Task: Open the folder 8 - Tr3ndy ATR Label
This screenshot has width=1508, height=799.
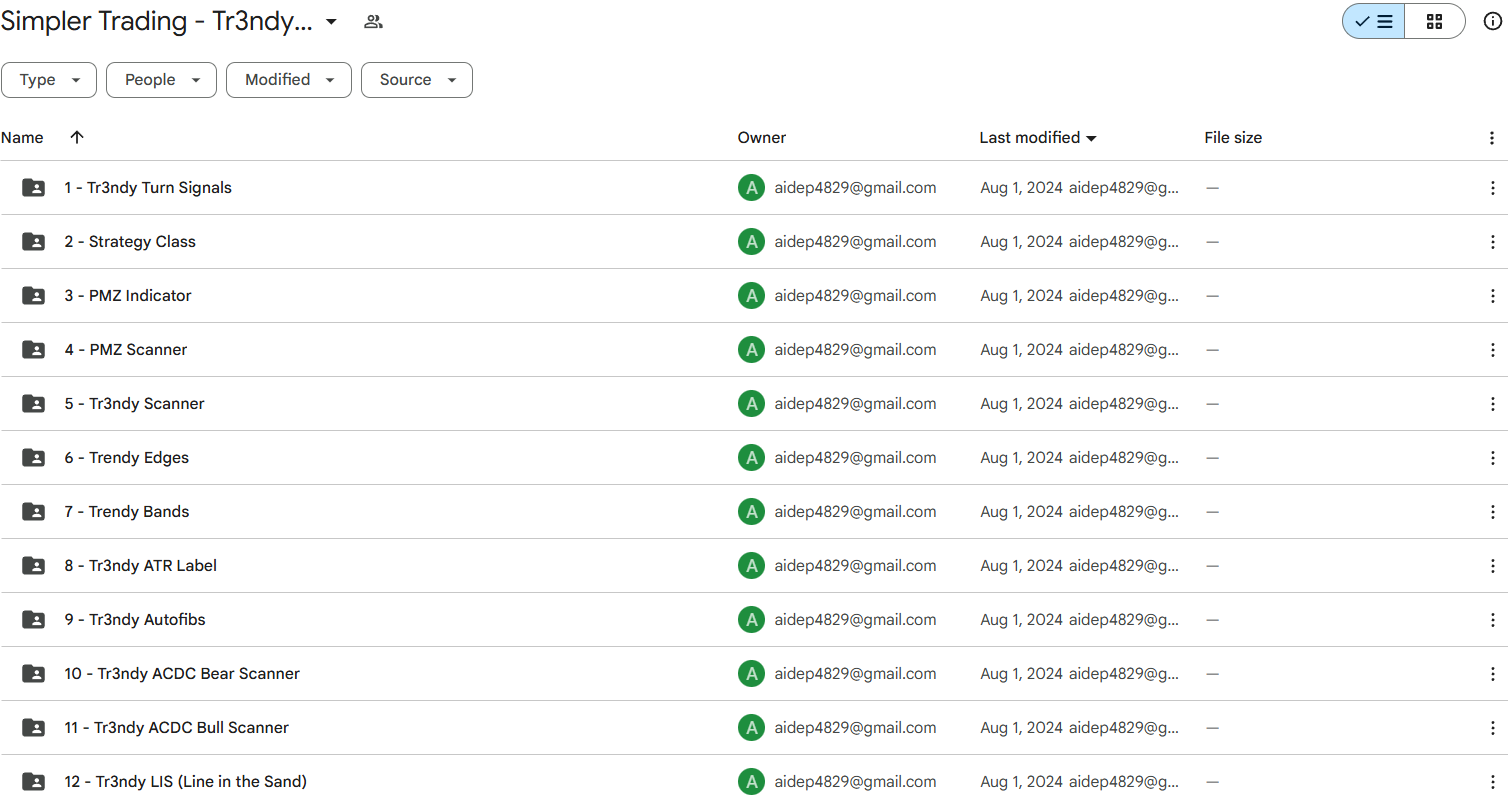Action: tap(141, 566)
